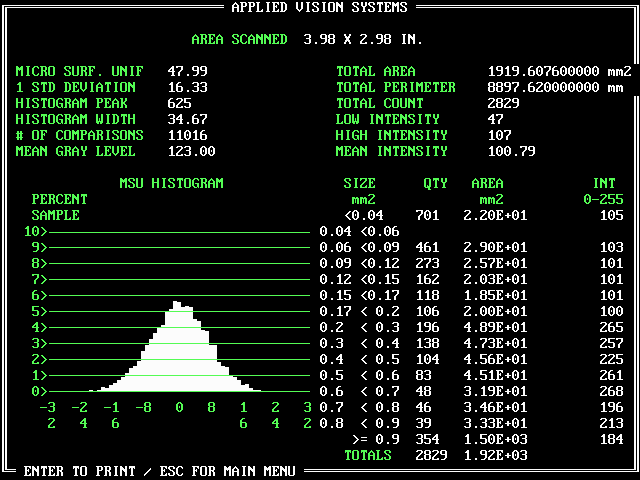Select the value 123.00
640x480 pixels.
(191, 151)
